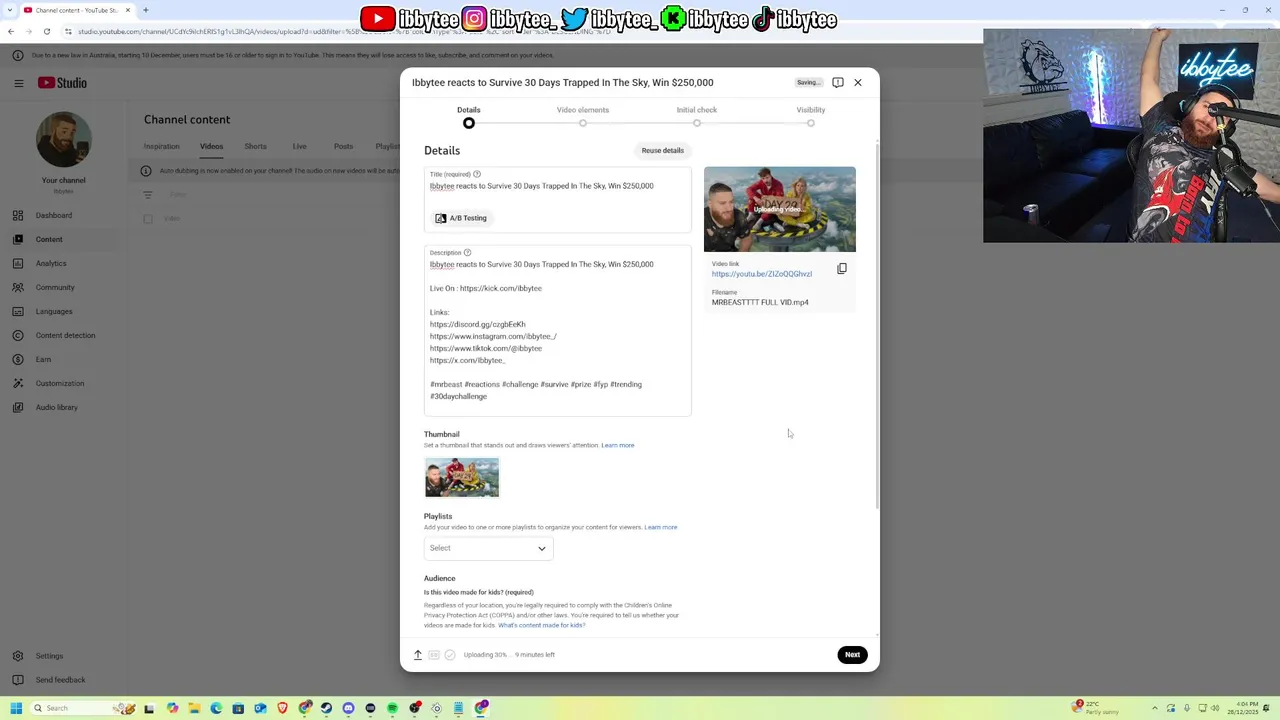Jump to the Video elements step
This screenshot has height=720, width=1280.
coord(583,116)
